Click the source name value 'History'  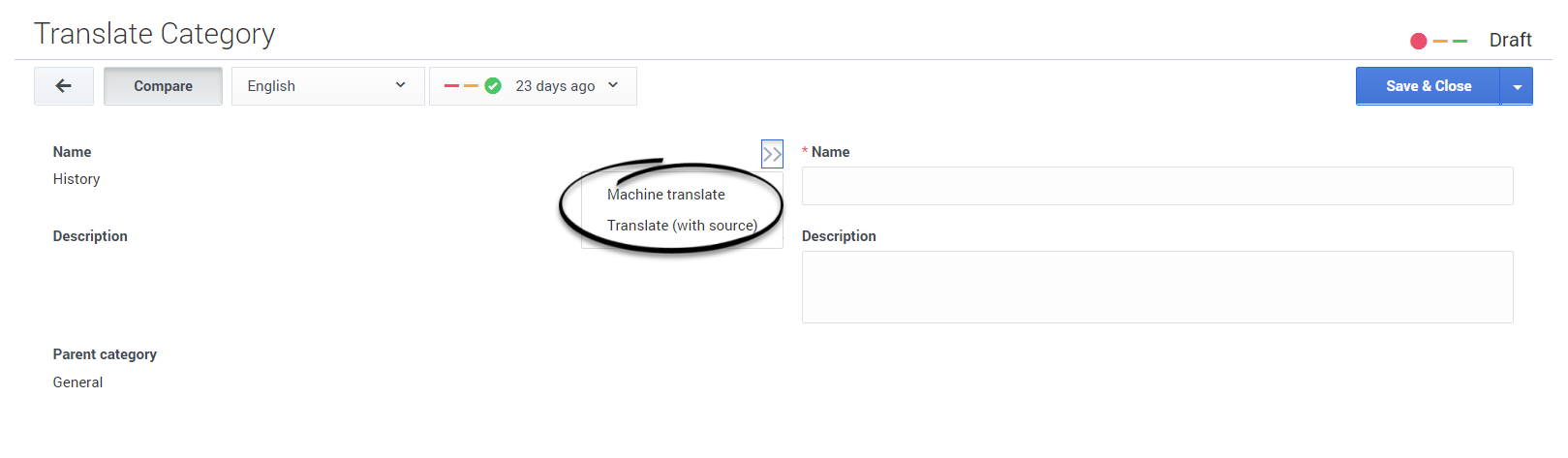tap(77, 179)
